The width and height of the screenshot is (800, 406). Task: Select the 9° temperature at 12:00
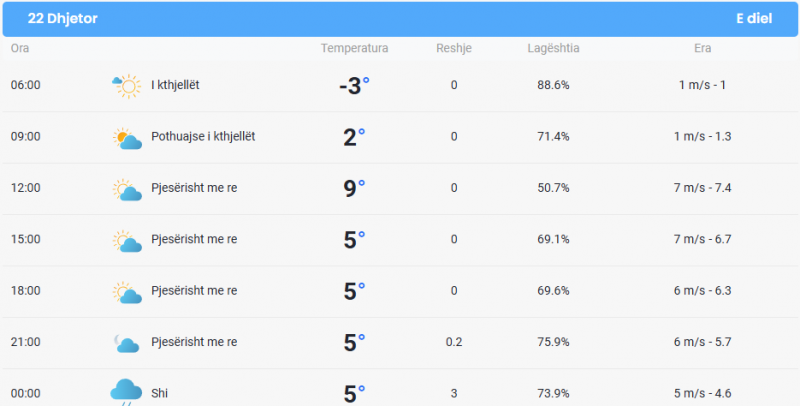[354, 188]
